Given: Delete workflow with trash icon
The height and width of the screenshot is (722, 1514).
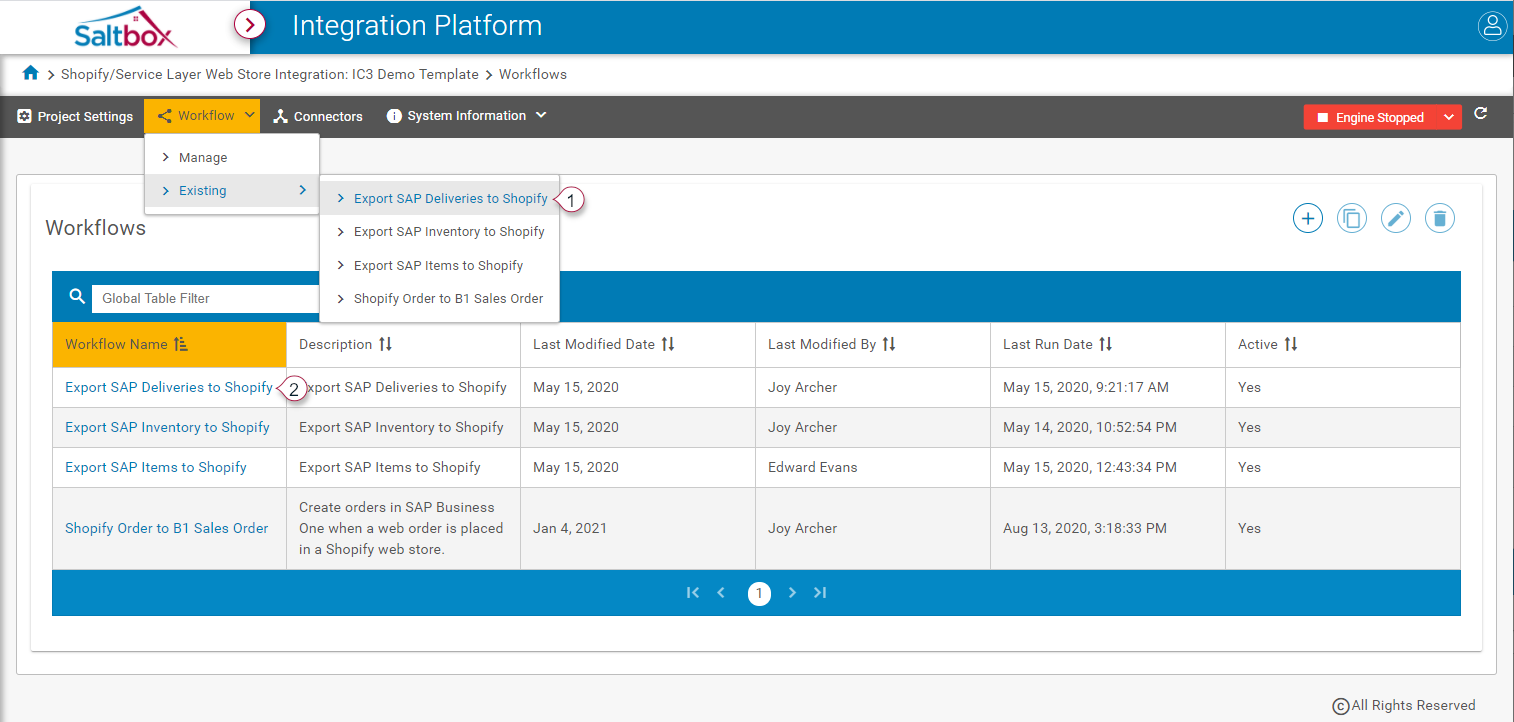Looking at the screenshot, I should pyautogui.click(x=1440, y=218).
